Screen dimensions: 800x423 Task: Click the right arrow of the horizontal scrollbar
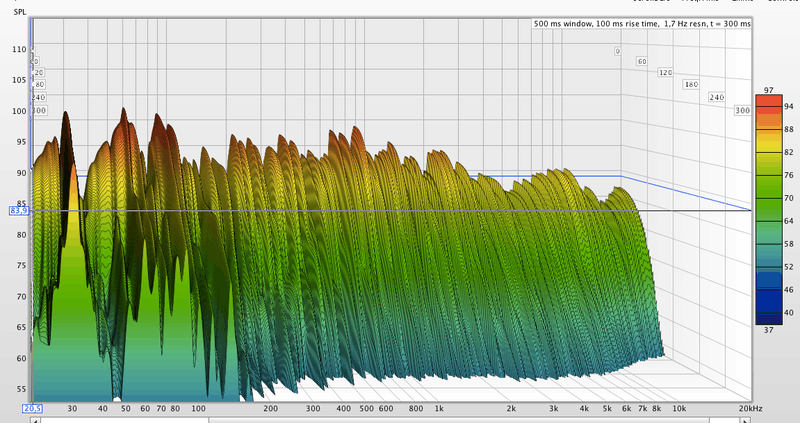[745, 421]
